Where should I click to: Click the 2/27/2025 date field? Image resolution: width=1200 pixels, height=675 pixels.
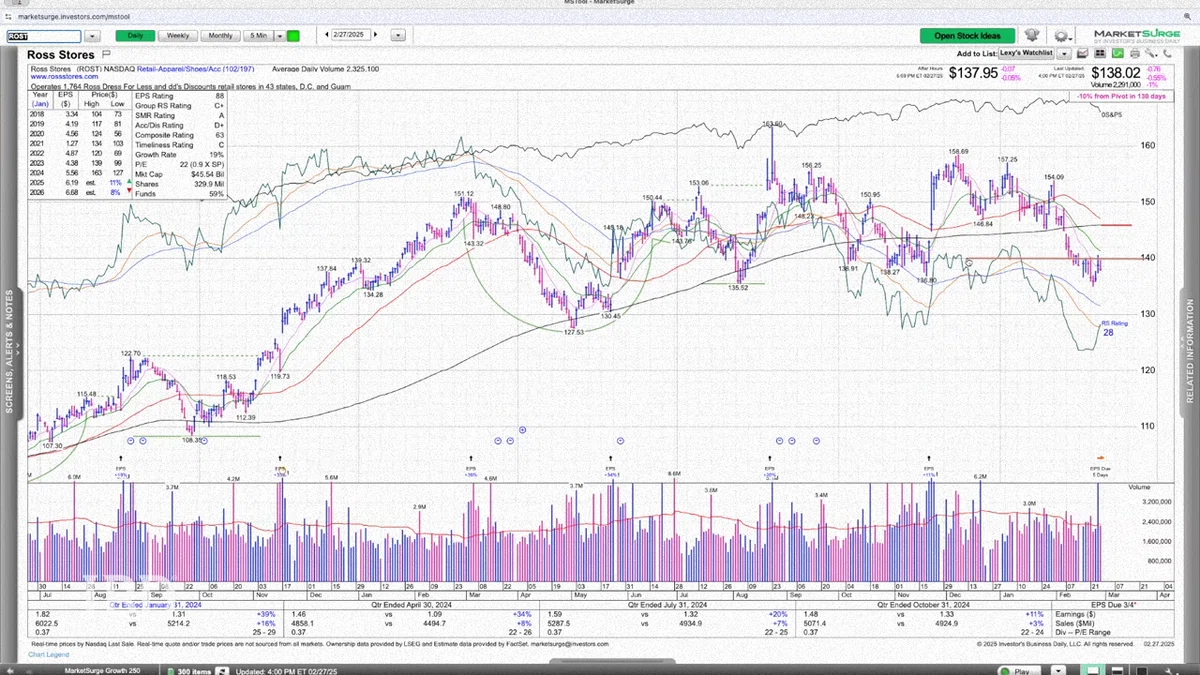(x=351, y=36)
